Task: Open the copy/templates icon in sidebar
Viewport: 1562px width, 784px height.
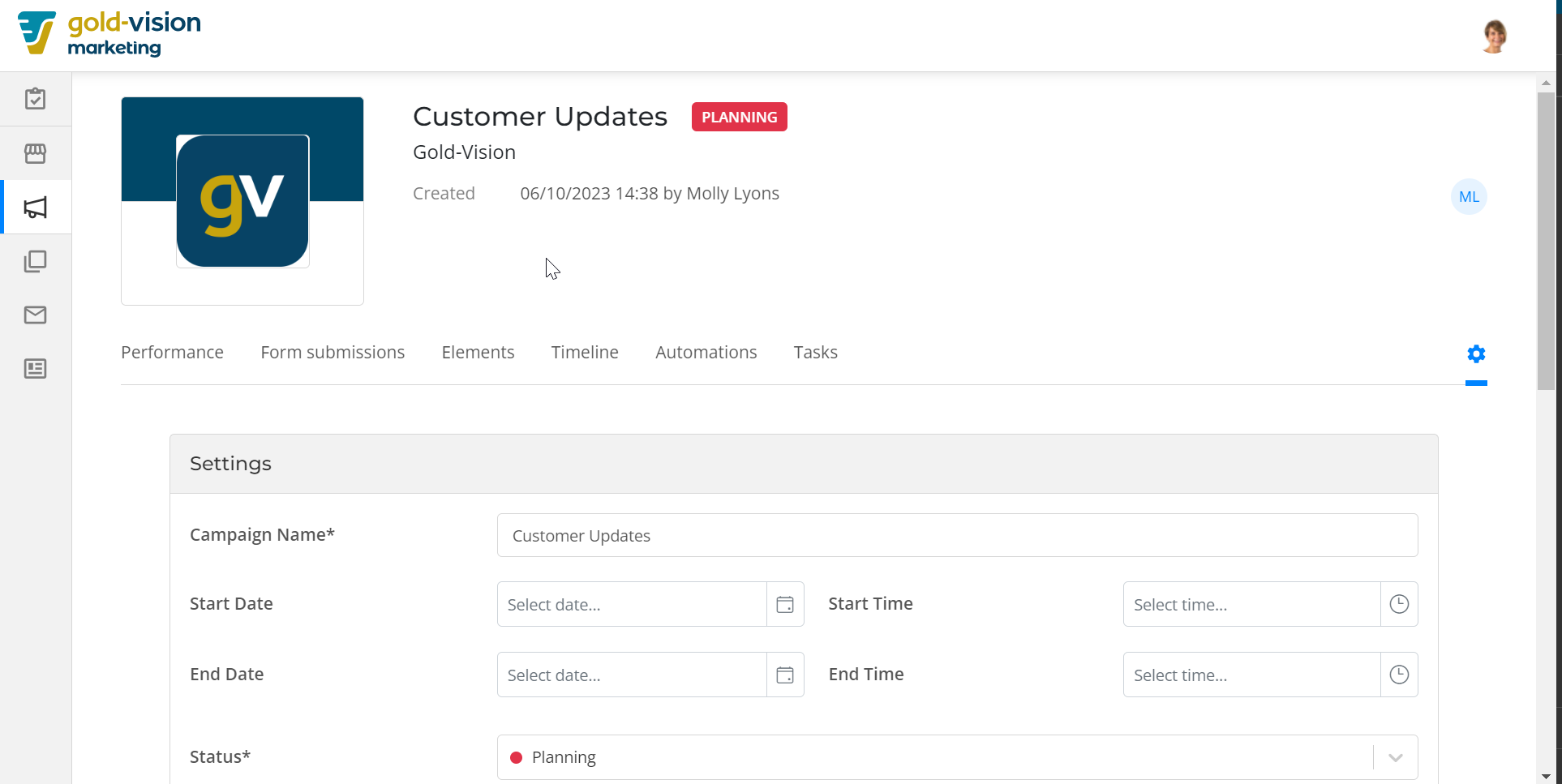Action: coord(35,261)
